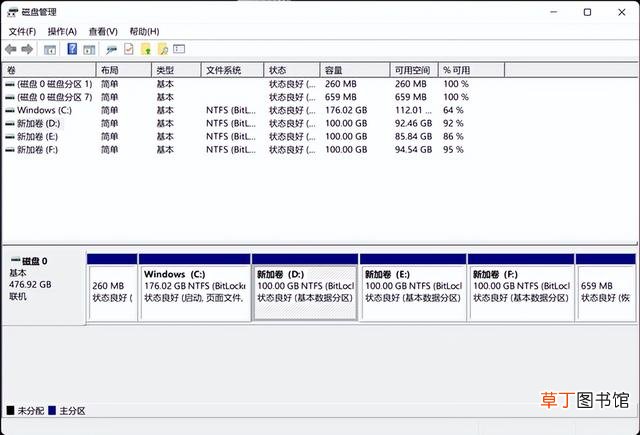Click the volume icon beside 新加卷 (D:) row

click(x=10, y=123)
